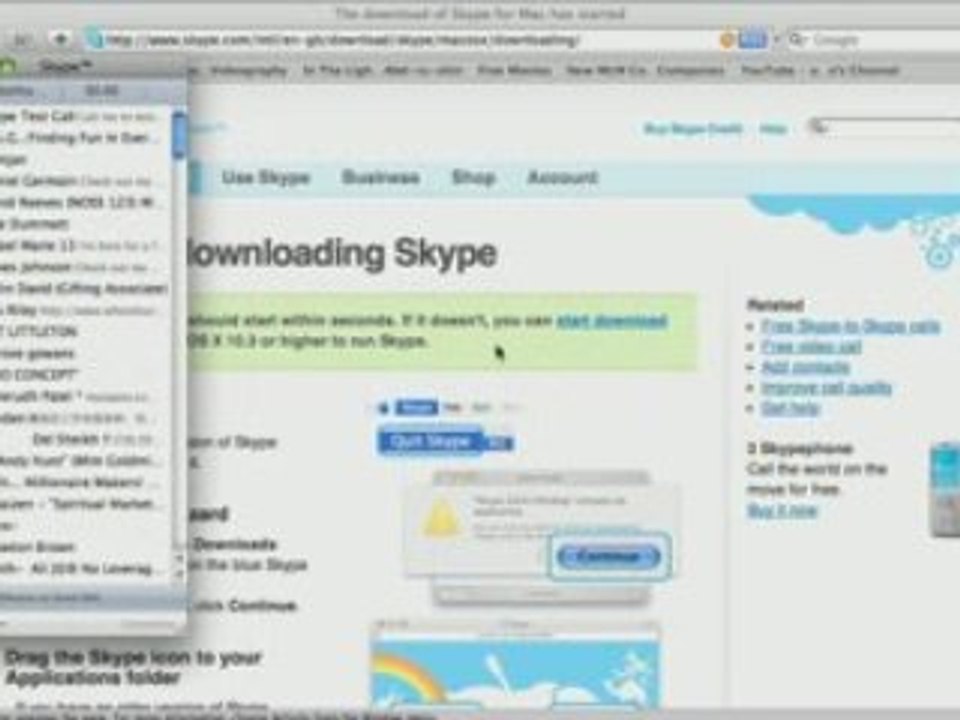960x720 pixels.
Task: Click the yellow warning triangle icon
Action: click(441, 519)
